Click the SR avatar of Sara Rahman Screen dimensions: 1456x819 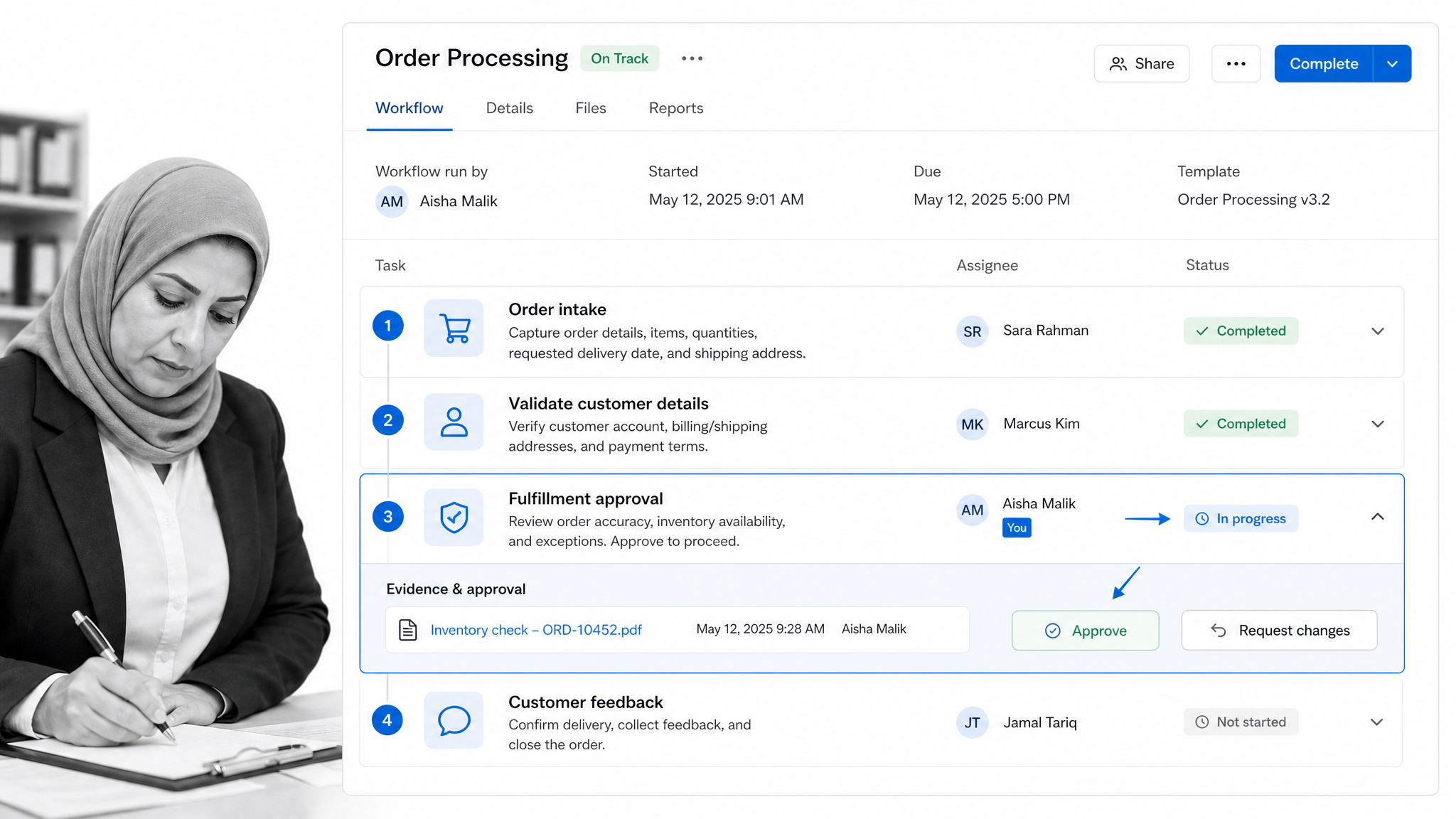pos(973,331)
